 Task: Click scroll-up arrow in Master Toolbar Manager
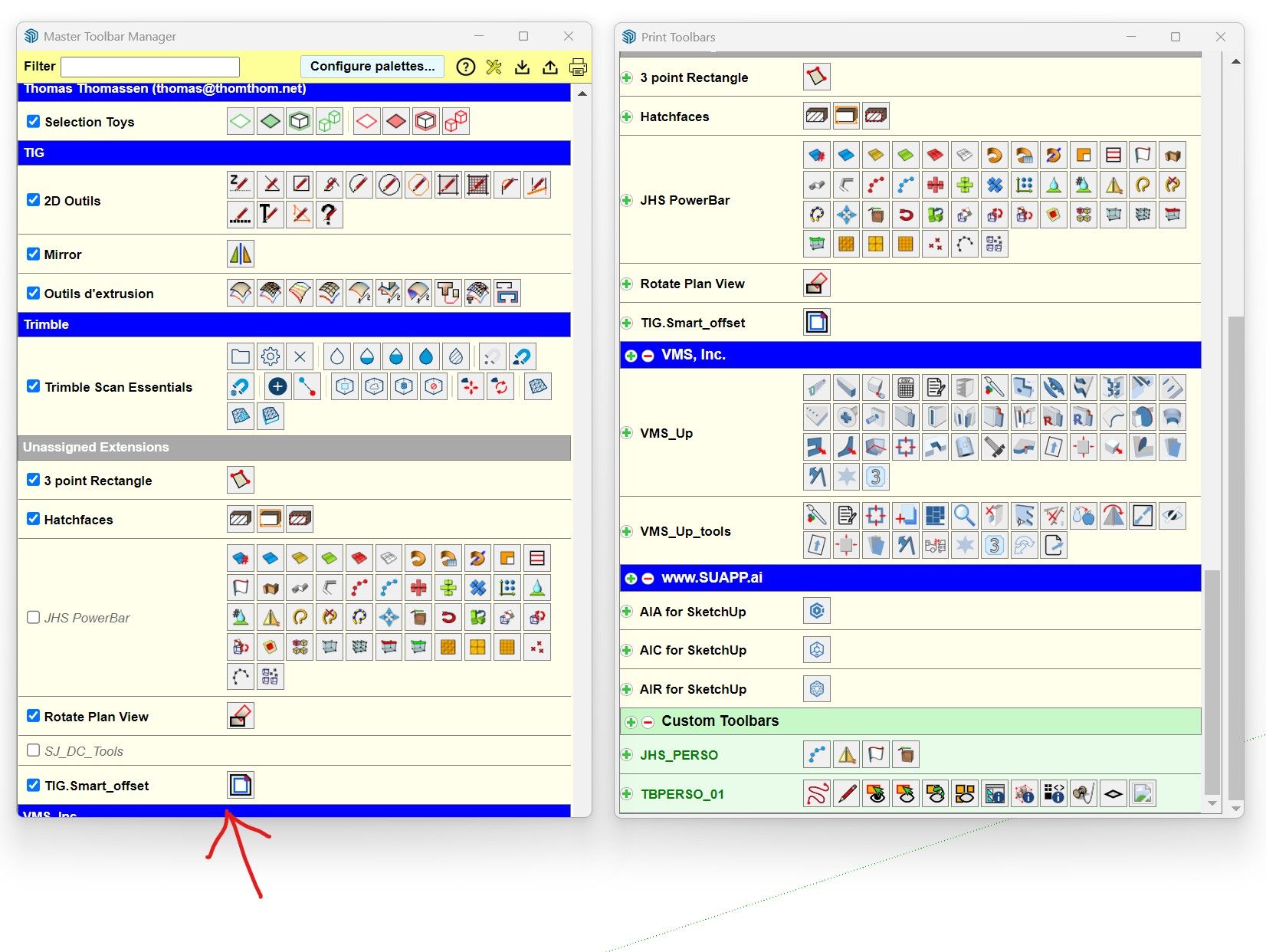point(582,94)
